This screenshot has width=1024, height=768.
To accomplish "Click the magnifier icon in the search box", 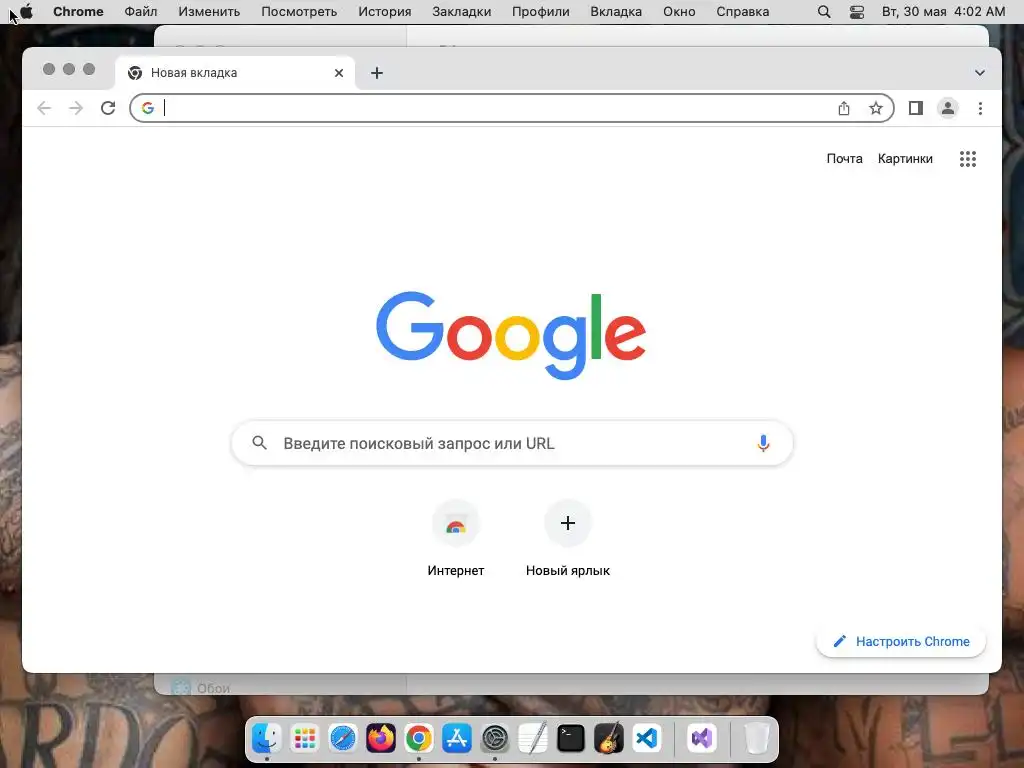I will [x=259, y=443].
